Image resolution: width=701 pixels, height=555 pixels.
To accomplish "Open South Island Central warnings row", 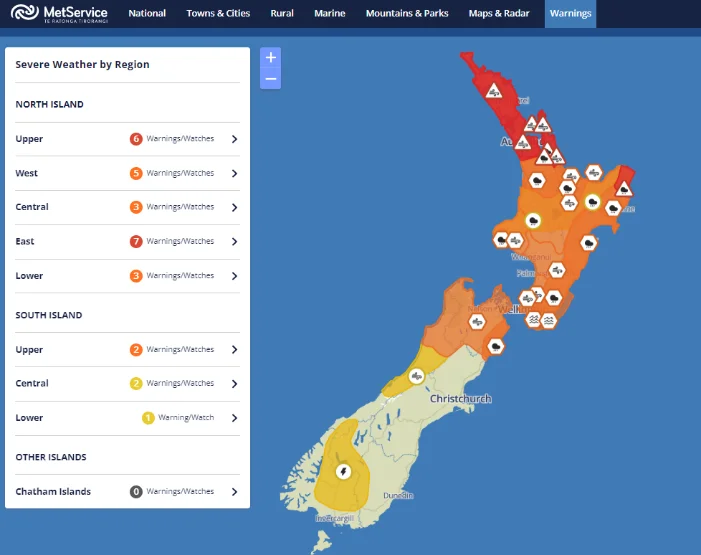I will 127,383.
